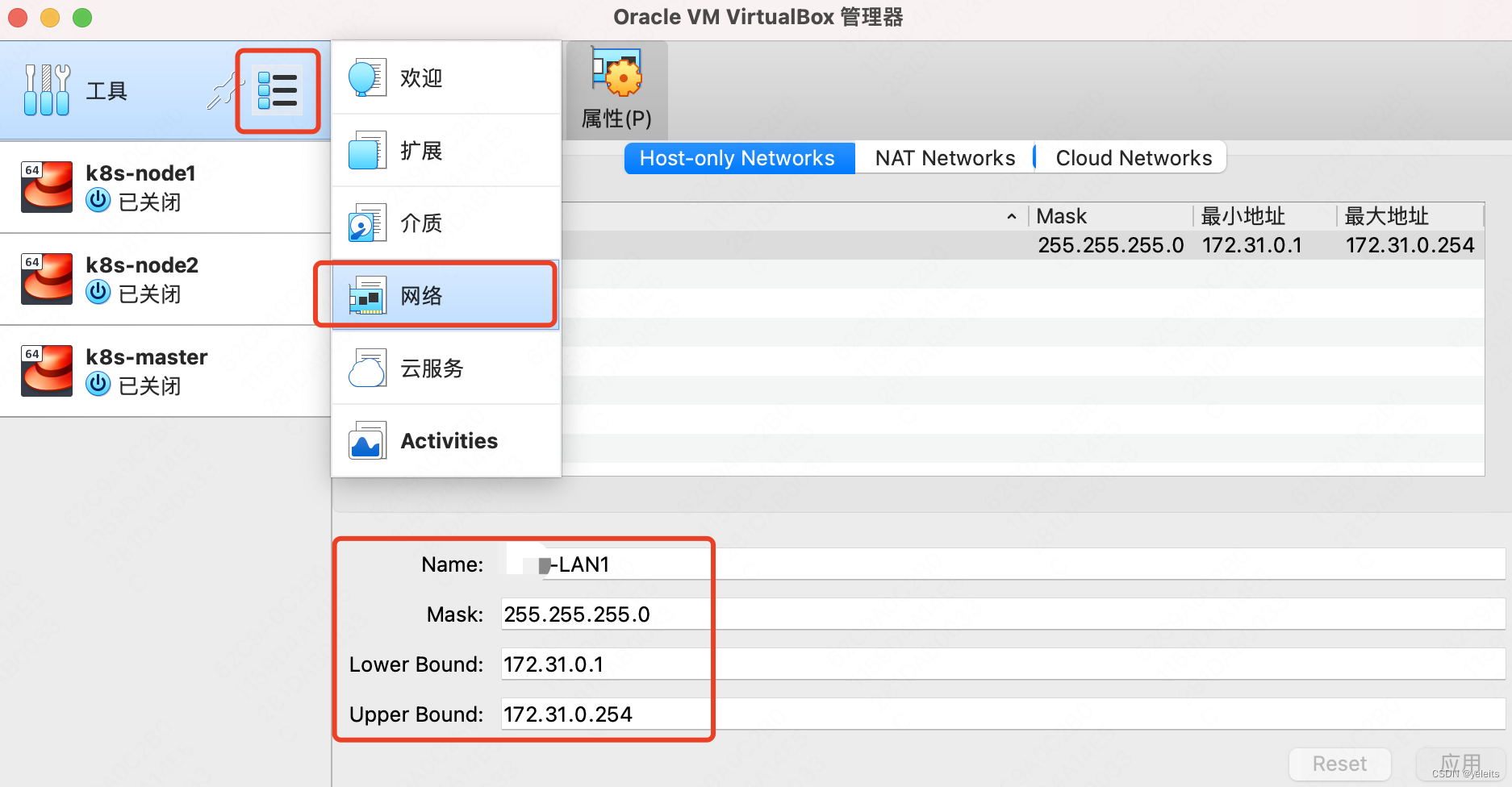Viewport: 1512px width, 787px height.
Task: Click the k8s-node1 red hat OS icon
Action: point(47,187)
